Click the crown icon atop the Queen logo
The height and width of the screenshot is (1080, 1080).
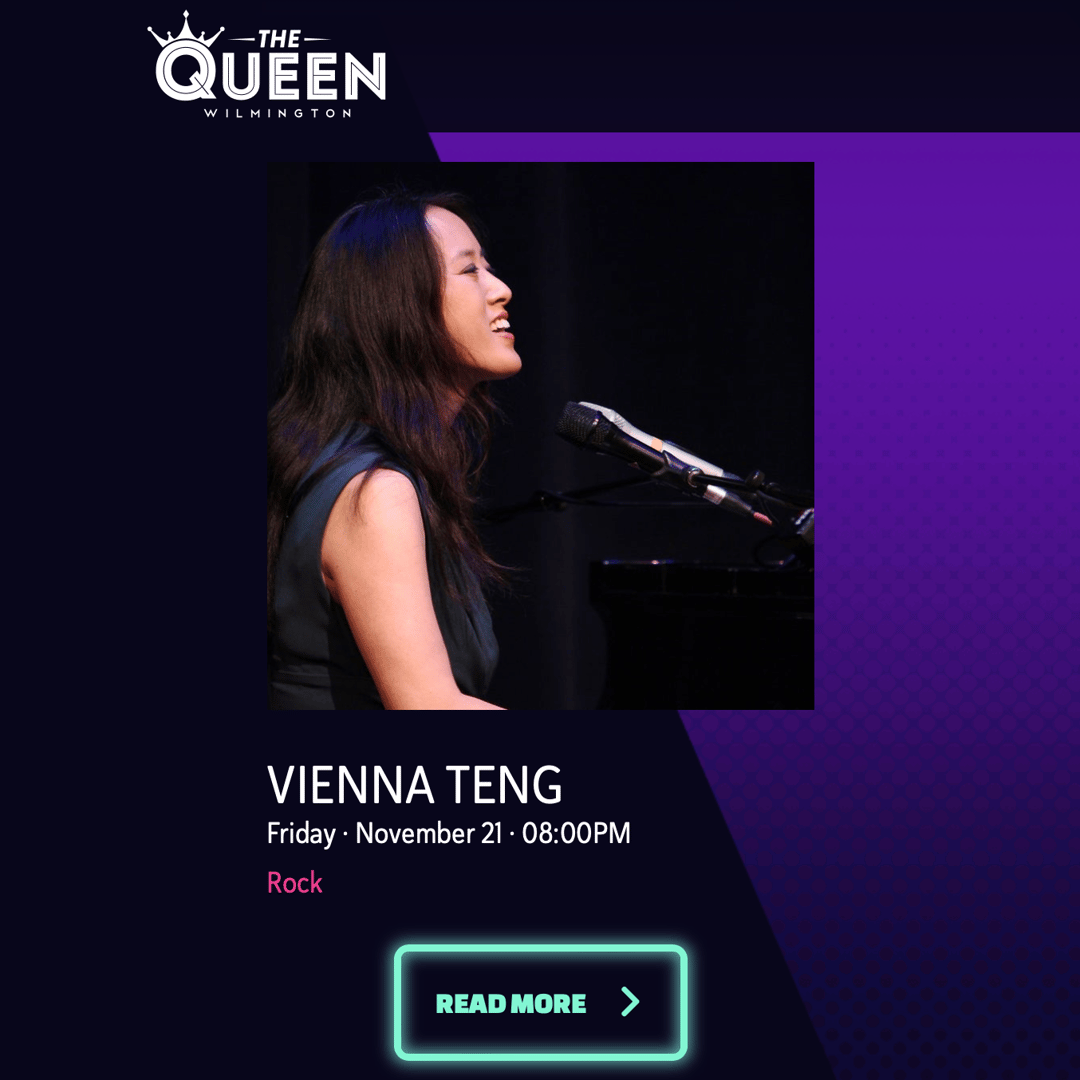tap(185, 30)
